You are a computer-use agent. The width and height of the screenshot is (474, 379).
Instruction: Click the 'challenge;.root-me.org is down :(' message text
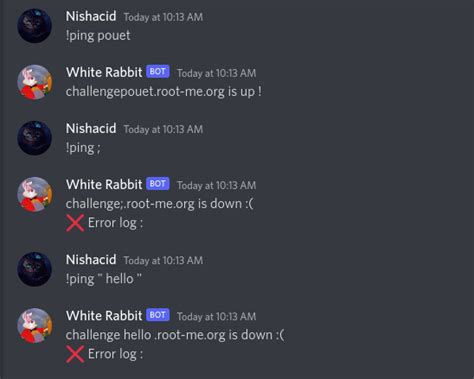coord(160,204)
